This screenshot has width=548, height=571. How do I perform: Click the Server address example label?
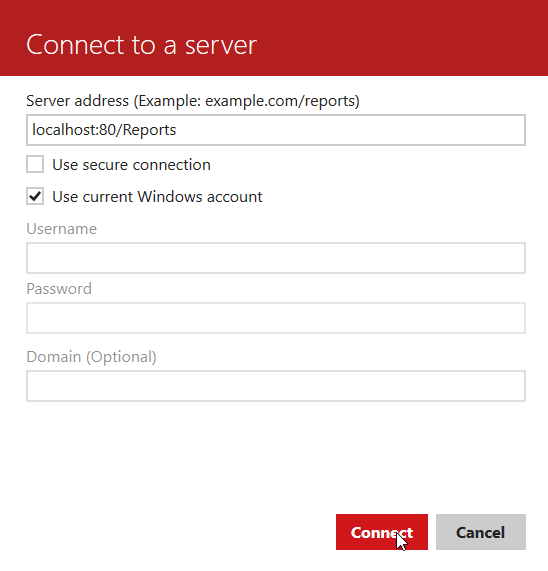click(x=193, y=101)
